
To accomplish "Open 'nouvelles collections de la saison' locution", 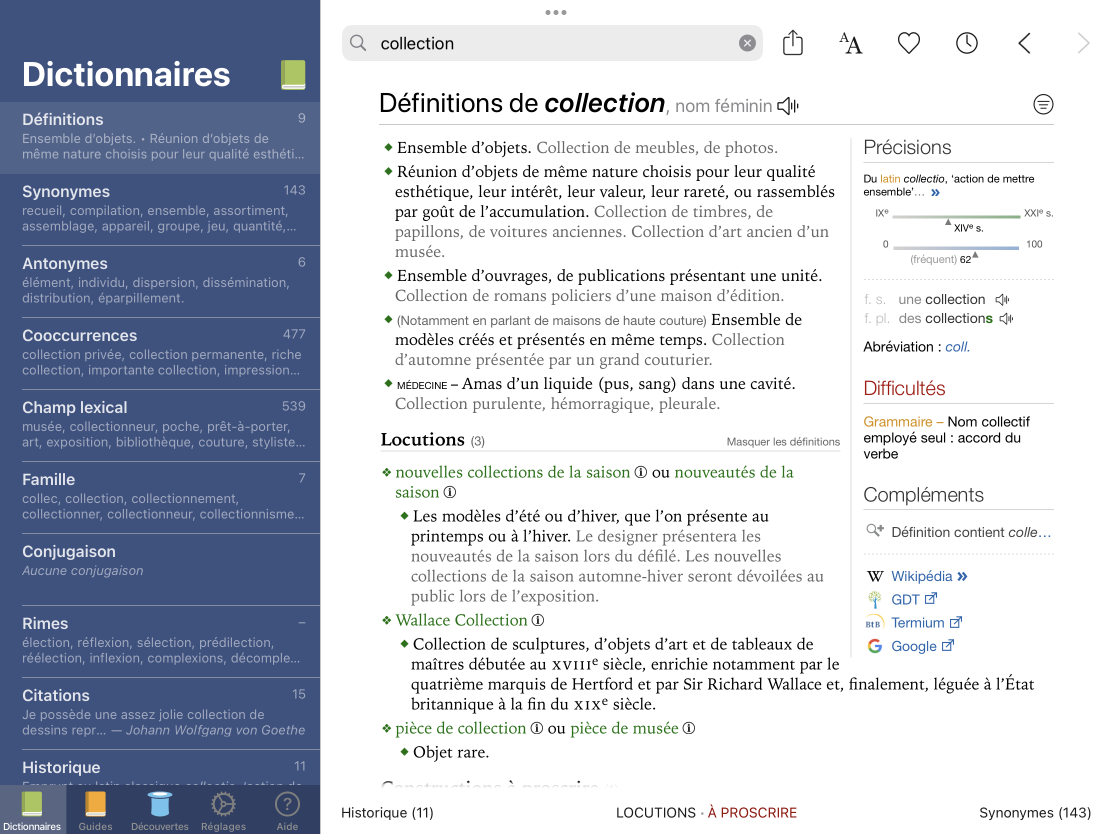I will click(512, 472).
